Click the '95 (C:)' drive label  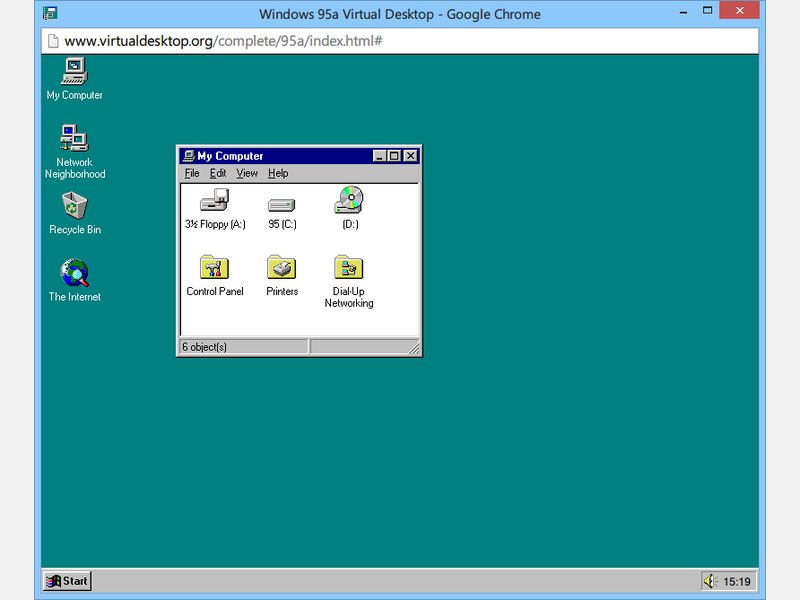[x=282, y=224]
